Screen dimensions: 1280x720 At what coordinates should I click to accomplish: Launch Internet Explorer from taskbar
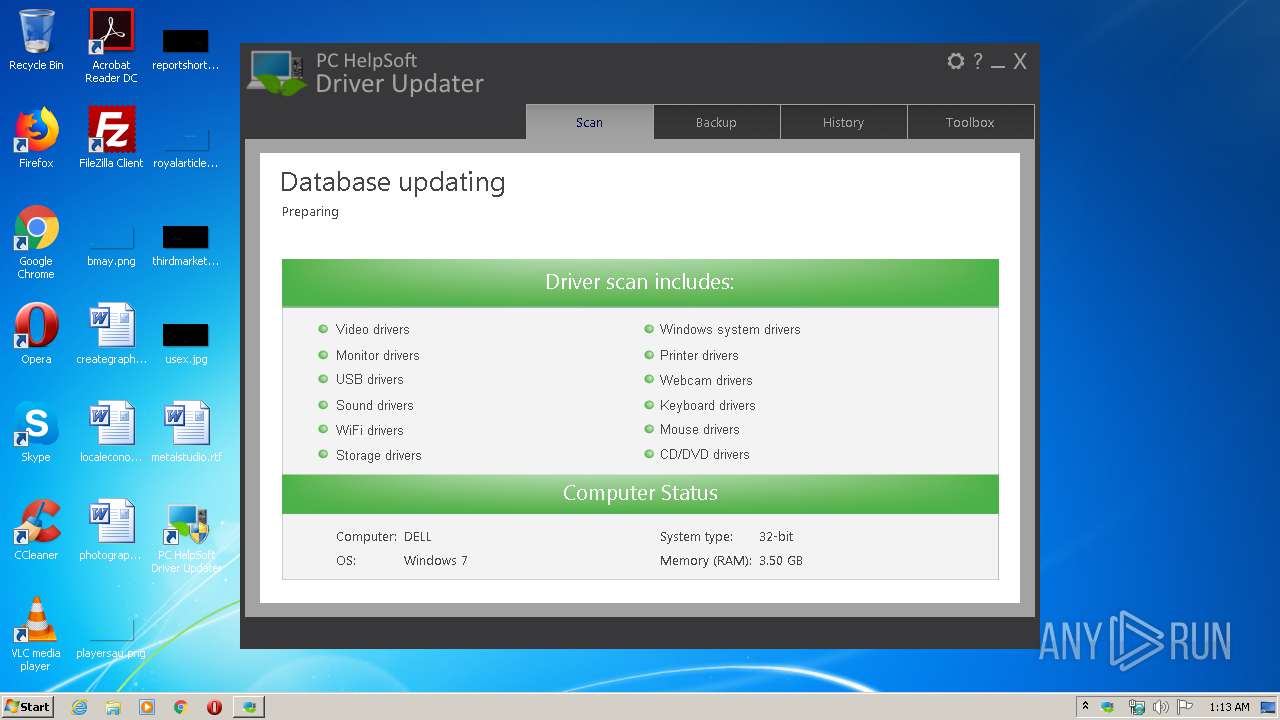(x=79, y=707)
